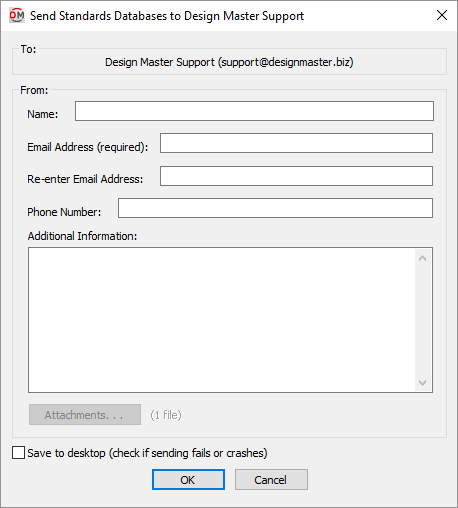The width and height of the screenshot is (458, 508).
Task: Click the 'Name:' field label
Action: point(43,114)
